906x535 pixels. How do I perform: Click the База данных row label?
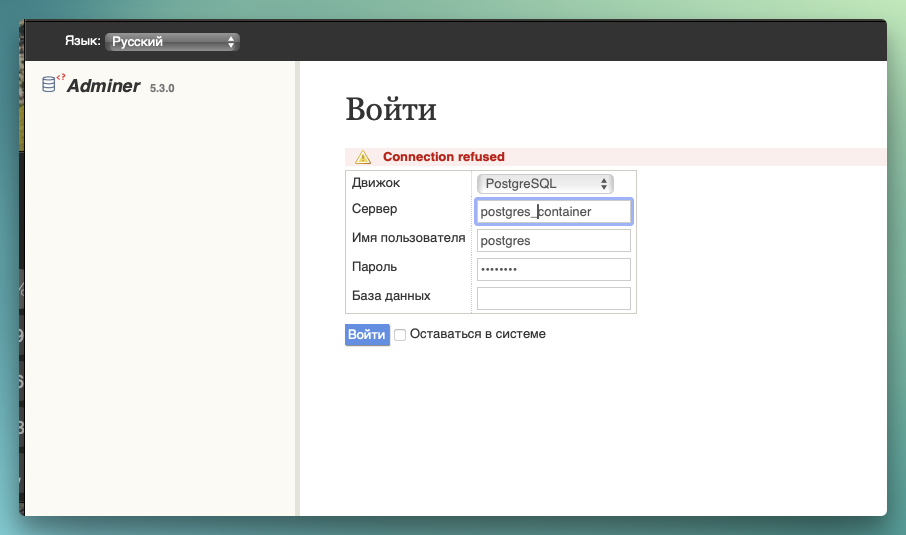tap(391, 295)
